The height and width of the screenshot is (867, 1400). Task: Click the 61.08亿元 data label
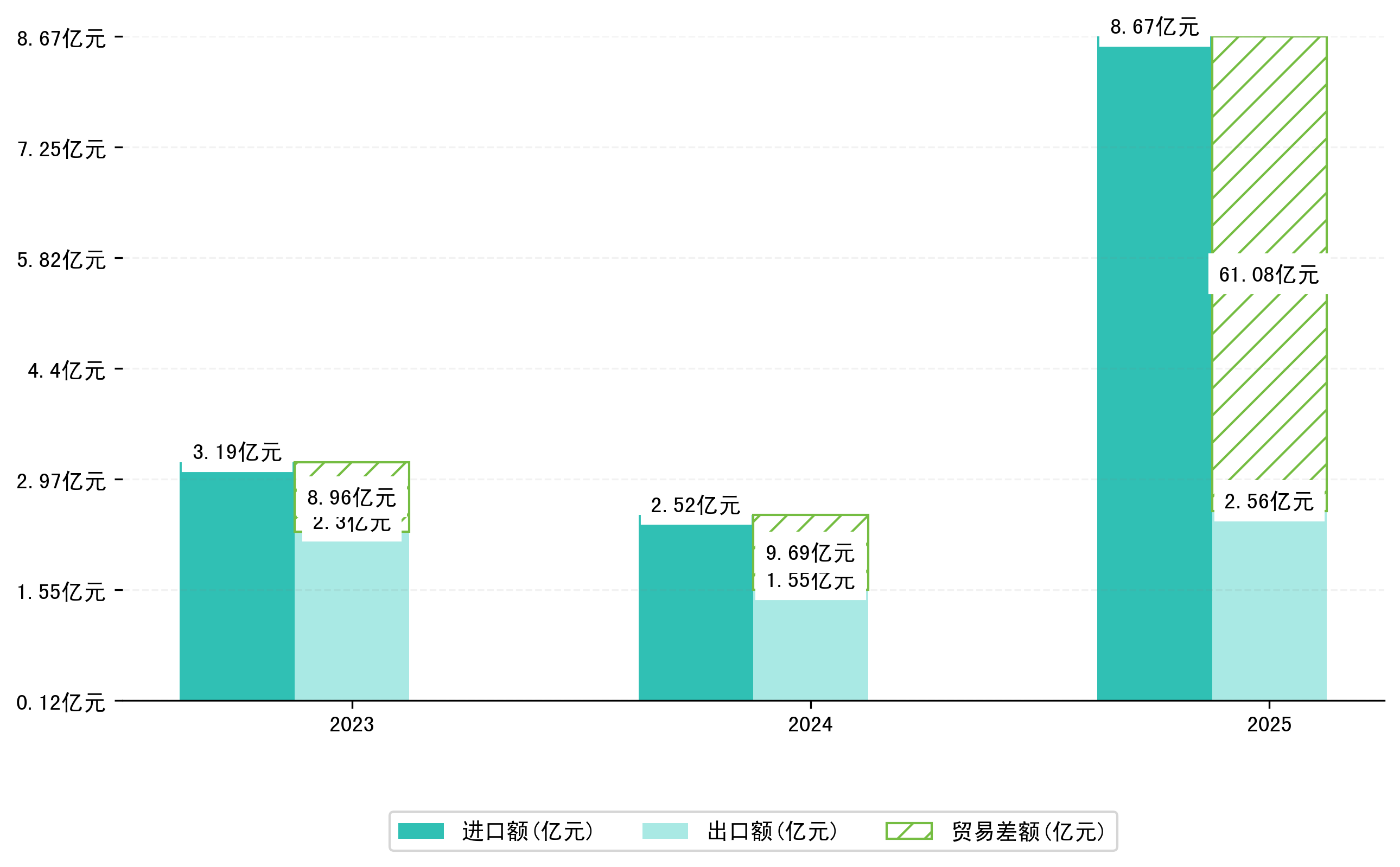tap(1269, 275)
